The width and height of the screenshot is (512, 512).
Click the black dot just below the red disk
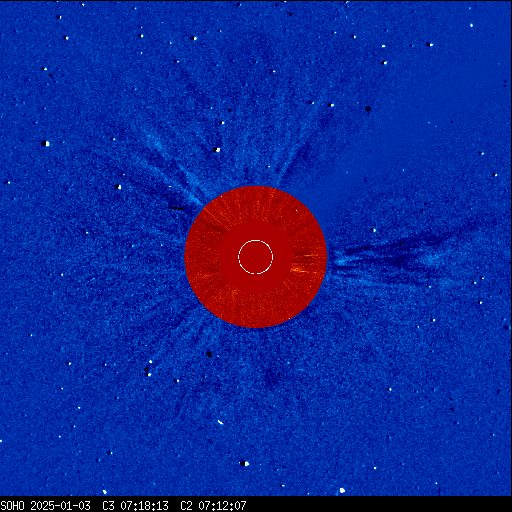point(209,354)
